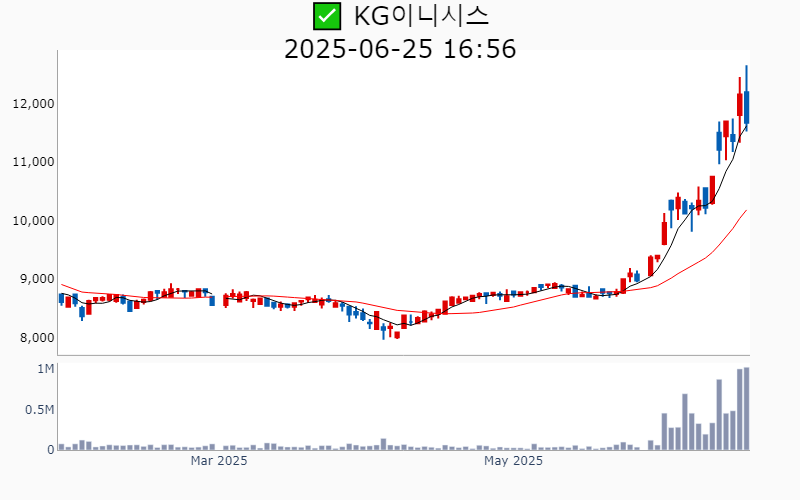This screenshot has height=500, width=800.
Task: Click the tallest volume bar at far right
Action: pyautogui.click(x=746, y=409)
